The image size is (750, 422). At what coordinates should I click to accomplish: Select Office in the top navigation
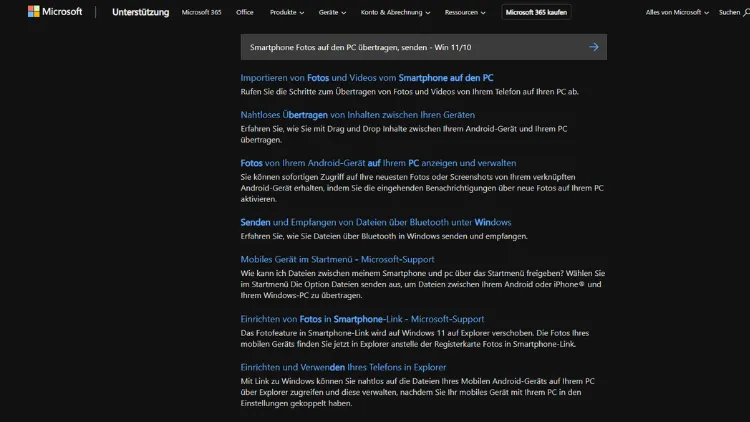coord(244,13)
